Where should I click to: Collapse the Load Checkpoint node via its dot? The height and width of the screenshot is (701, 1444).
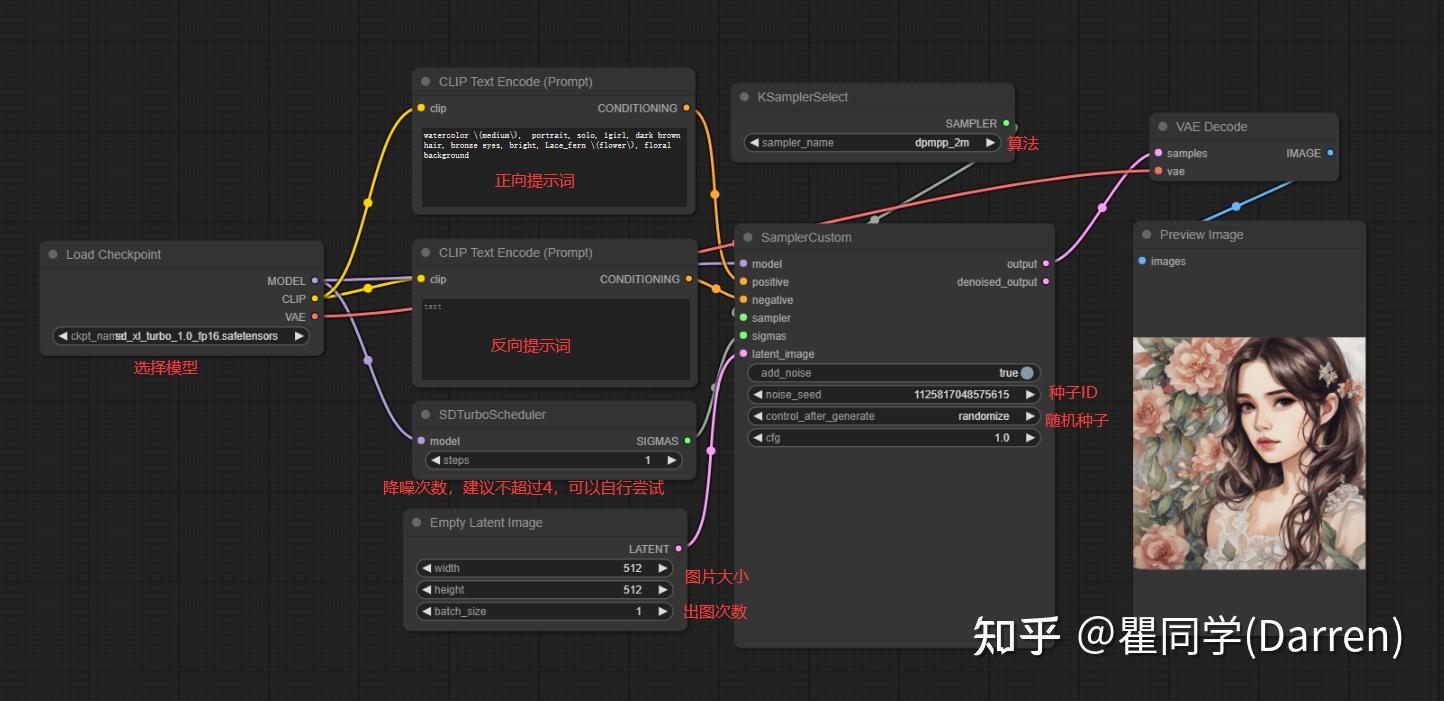point(53,255)
